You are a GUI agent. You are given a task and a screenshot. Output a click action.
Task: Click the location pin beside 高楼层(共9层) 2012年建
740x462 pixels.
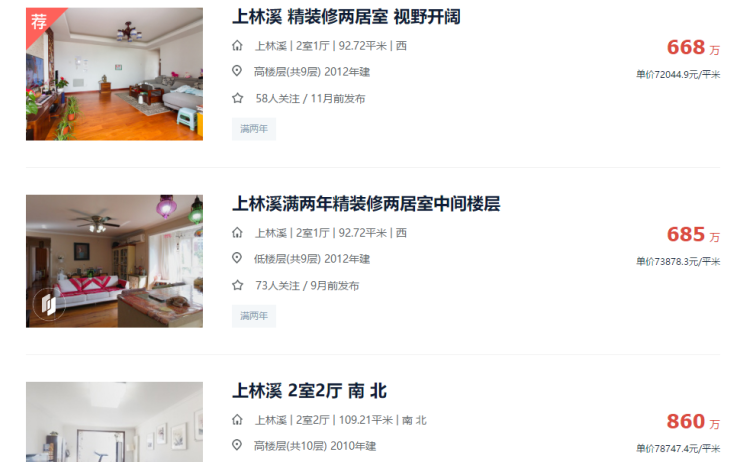coord(237,71)
